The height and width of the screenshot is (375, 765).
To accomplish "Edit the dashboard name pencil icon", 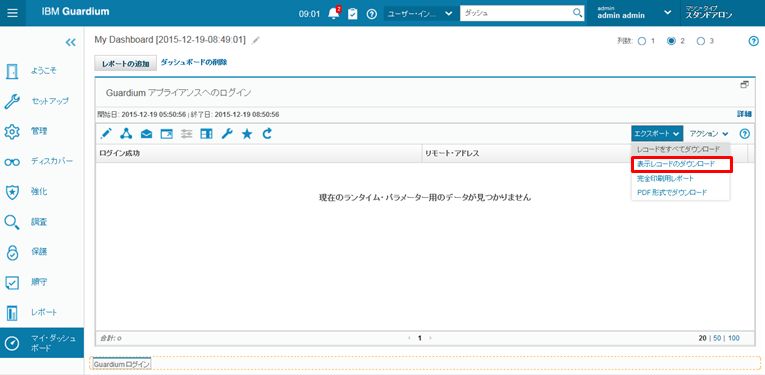I will pyautogui.click(x=256, y=40).
